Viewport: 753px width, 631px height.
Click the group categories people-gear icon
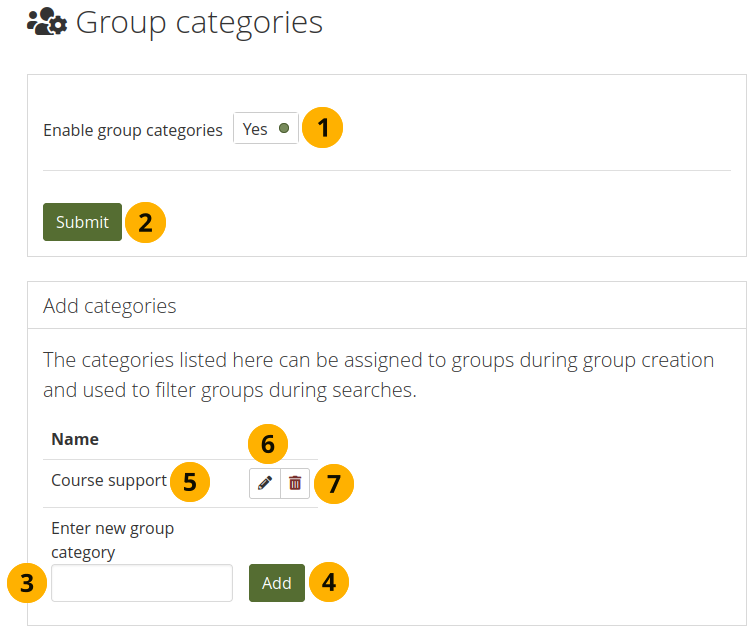pos(46,22)
